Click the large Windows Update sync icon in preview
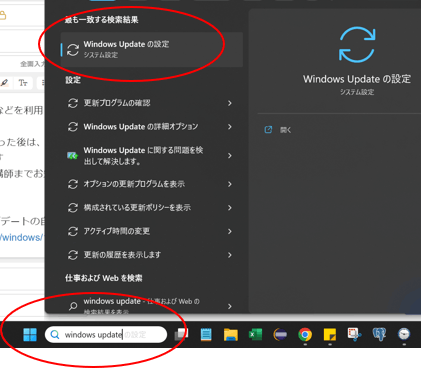 pos(357,45)
